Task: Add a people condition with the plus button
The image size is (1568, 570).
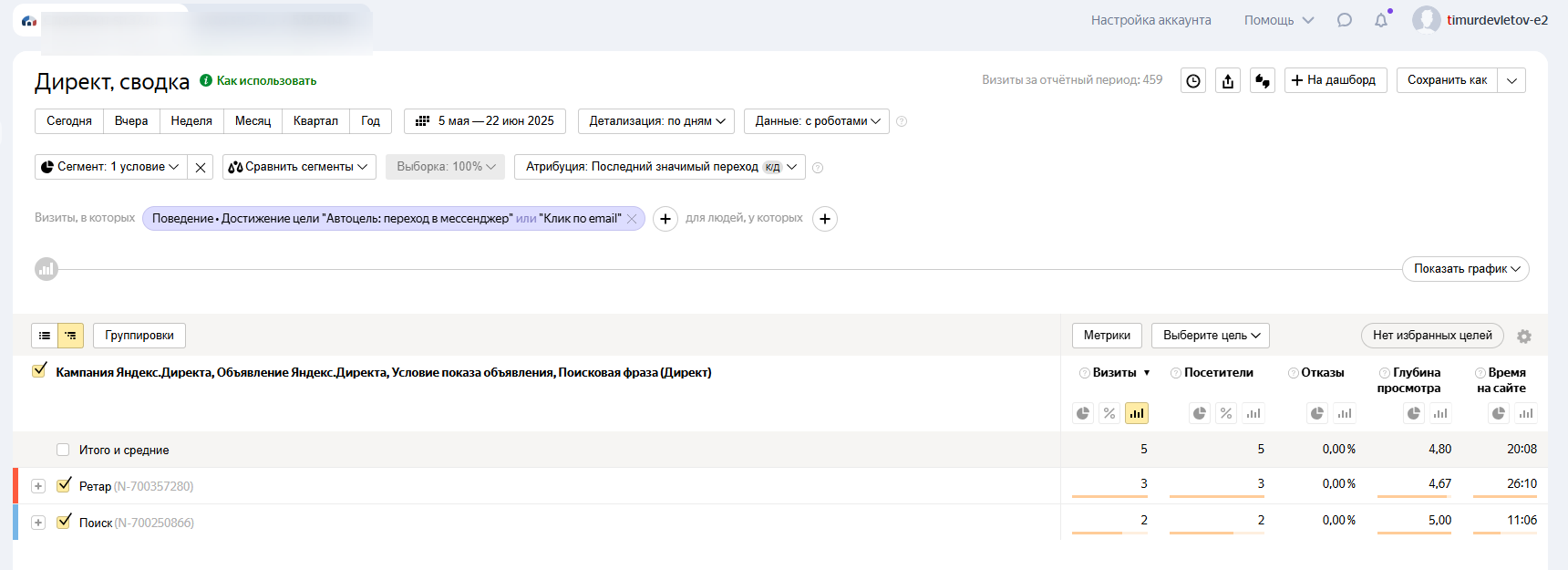Action: click(825, 219)
